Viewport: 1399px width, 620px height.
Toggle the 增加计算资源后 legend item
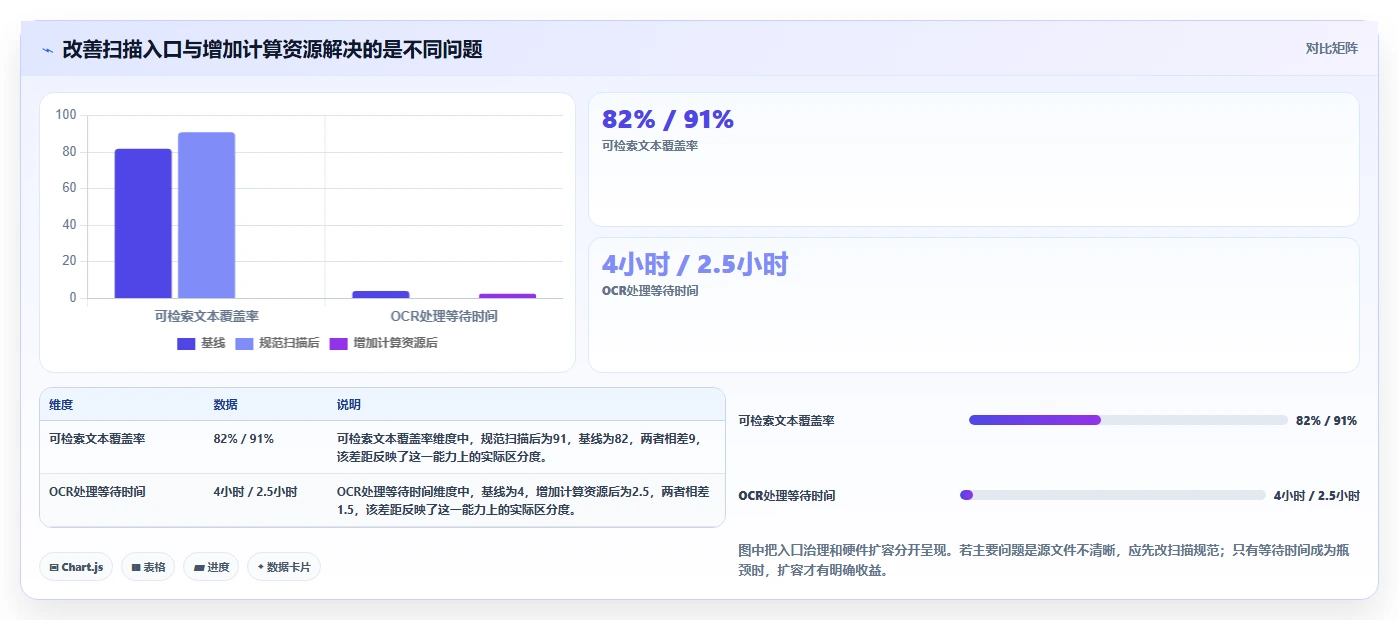[383, 343]
